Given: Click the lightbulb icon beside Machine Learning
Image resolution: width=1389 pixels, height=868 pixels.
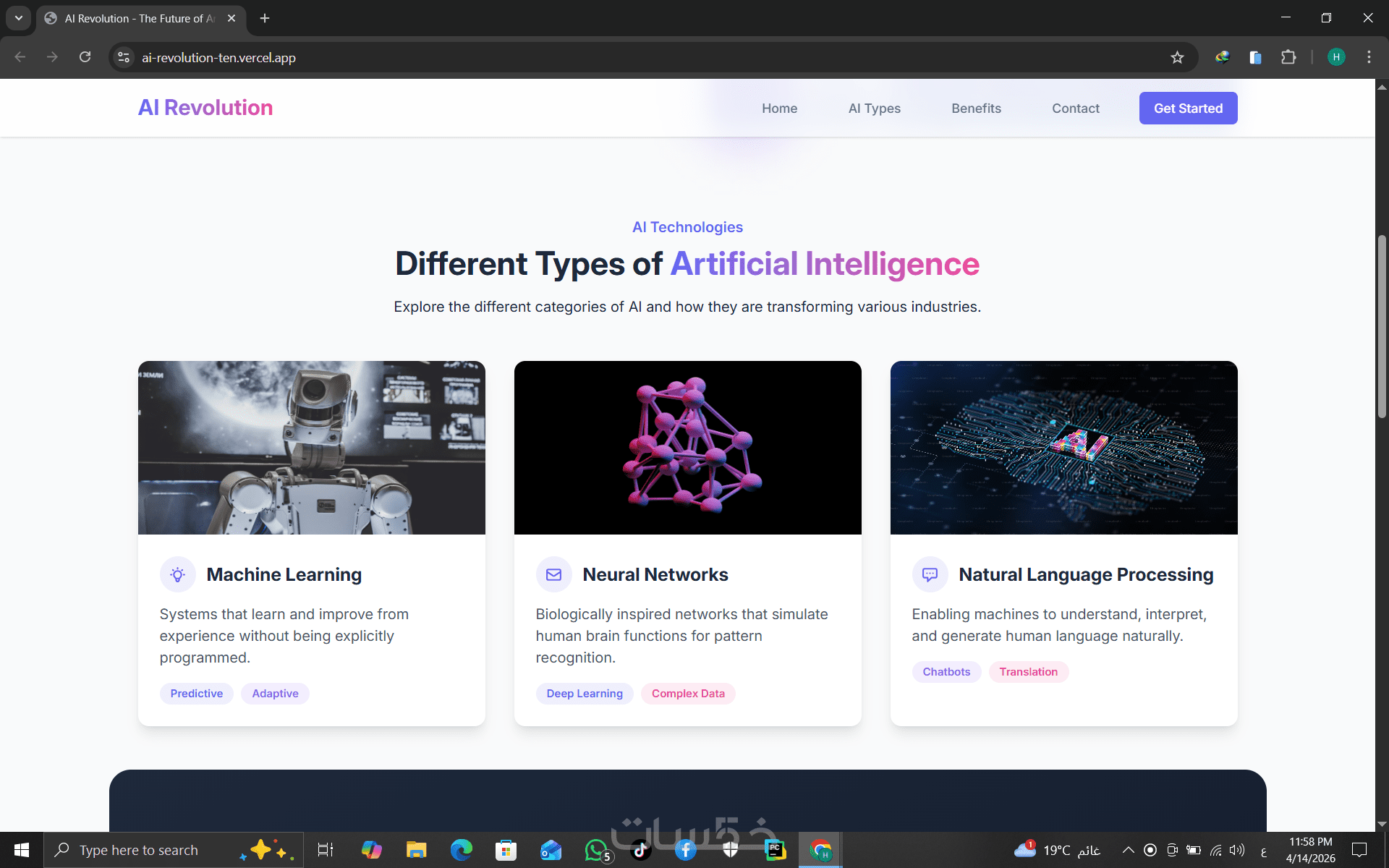Looking at the screenshot, I should [177, 575].
